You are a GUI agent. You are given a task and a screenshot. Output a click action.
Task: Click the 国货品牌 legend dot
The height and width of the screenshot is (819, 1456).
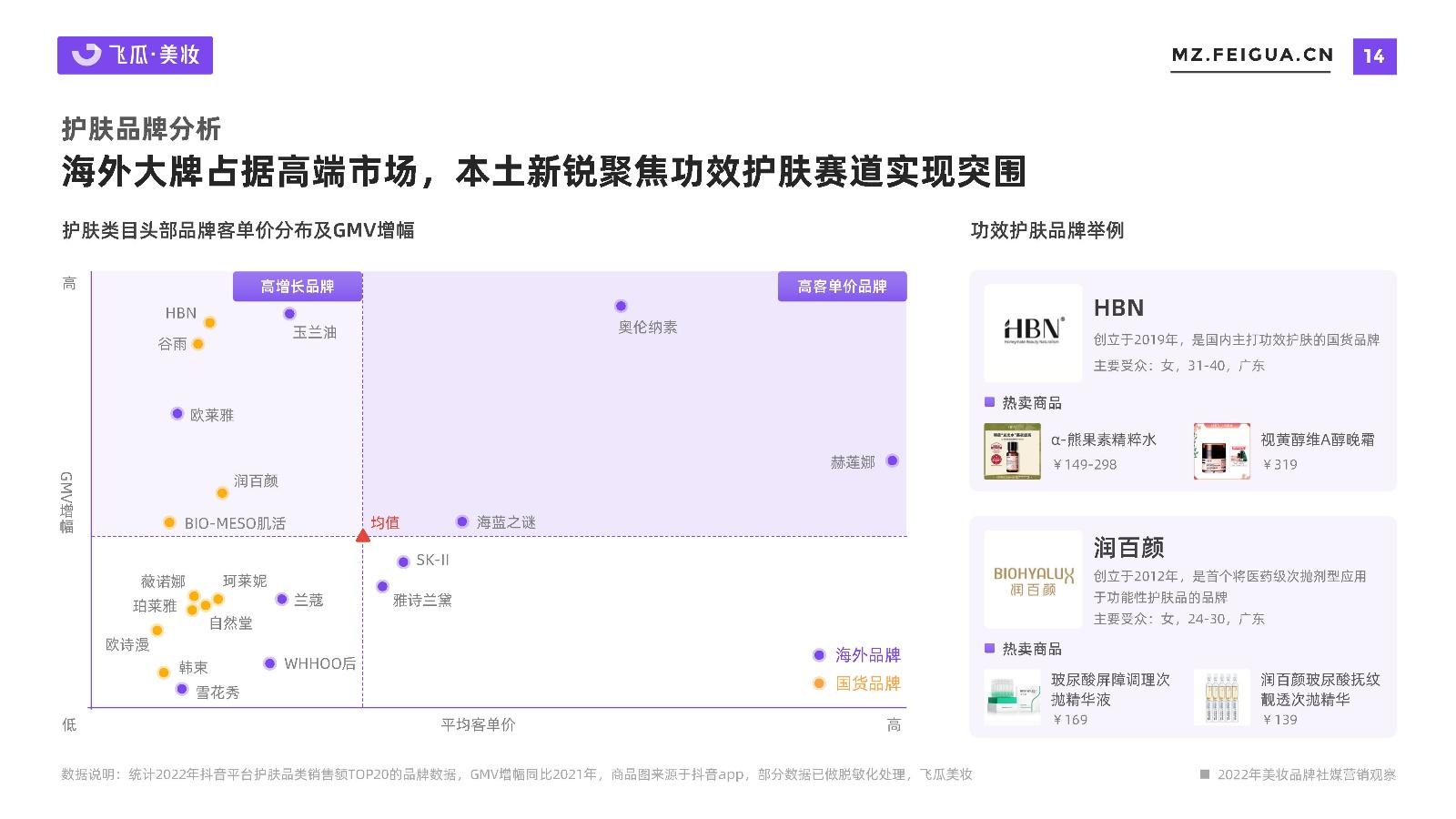(819, 683)
